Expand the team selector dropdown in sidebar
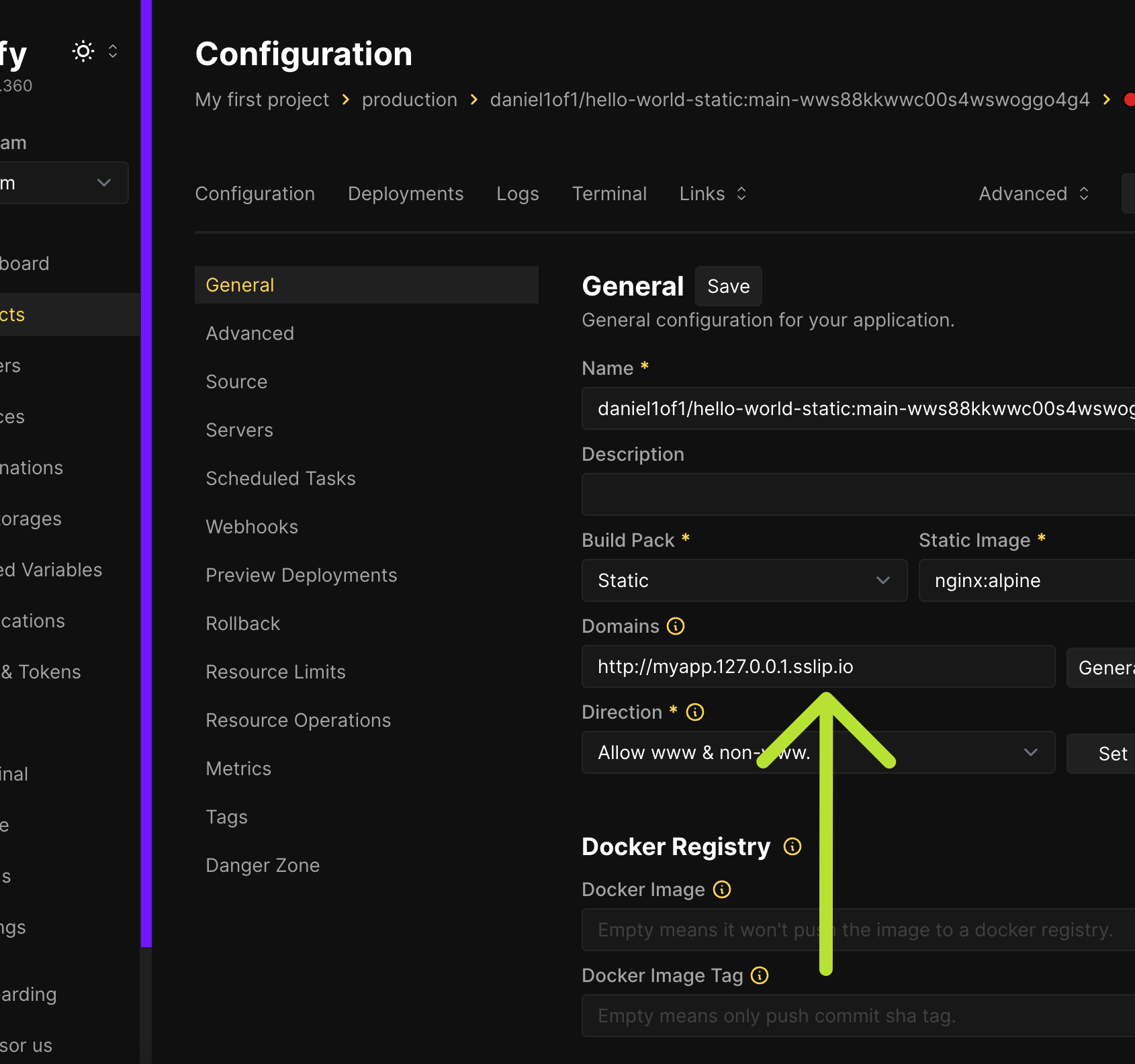1135x1064 pixels. (x=64, y=183)
